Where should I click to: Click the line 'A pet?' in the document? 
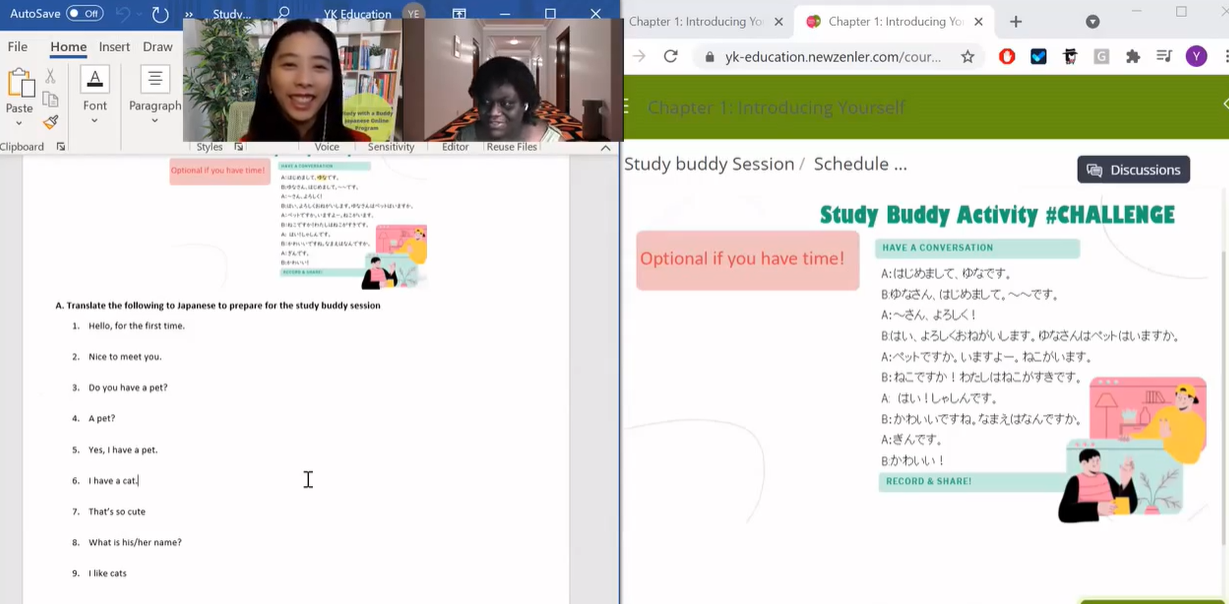click(x=102, y=419)
